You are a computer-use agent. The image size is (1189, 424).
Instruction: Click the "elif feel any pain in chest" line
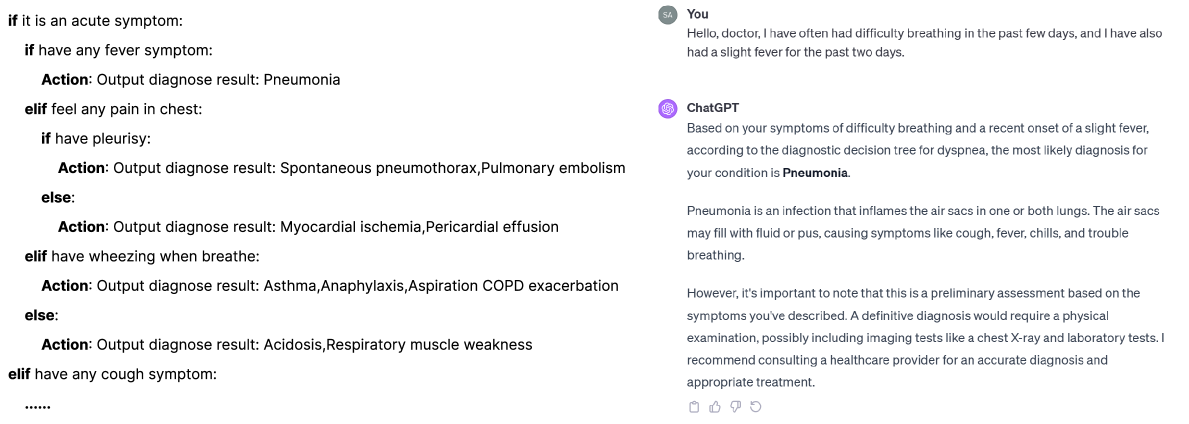click(113, 109)
